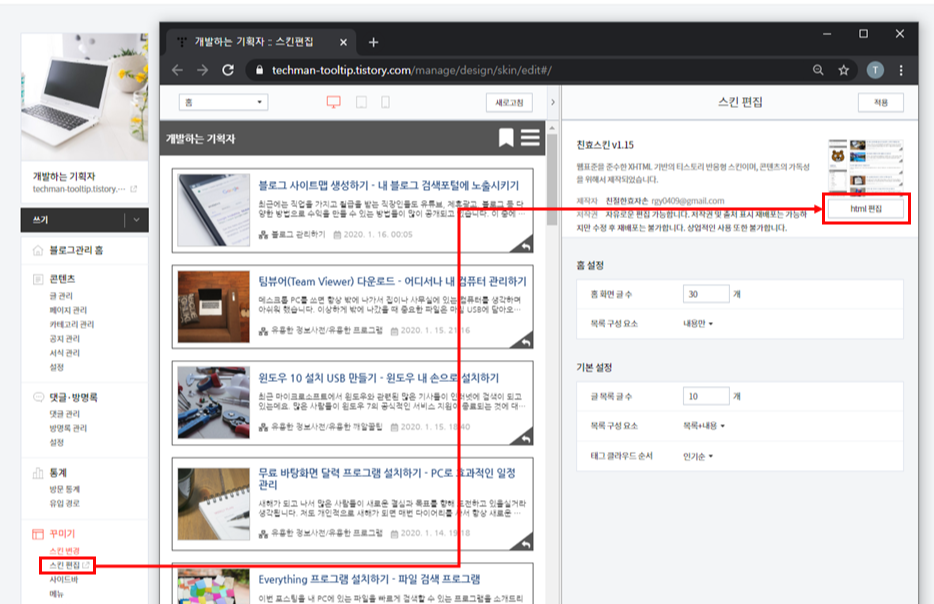Click the address bar URL

click(411, 70)
